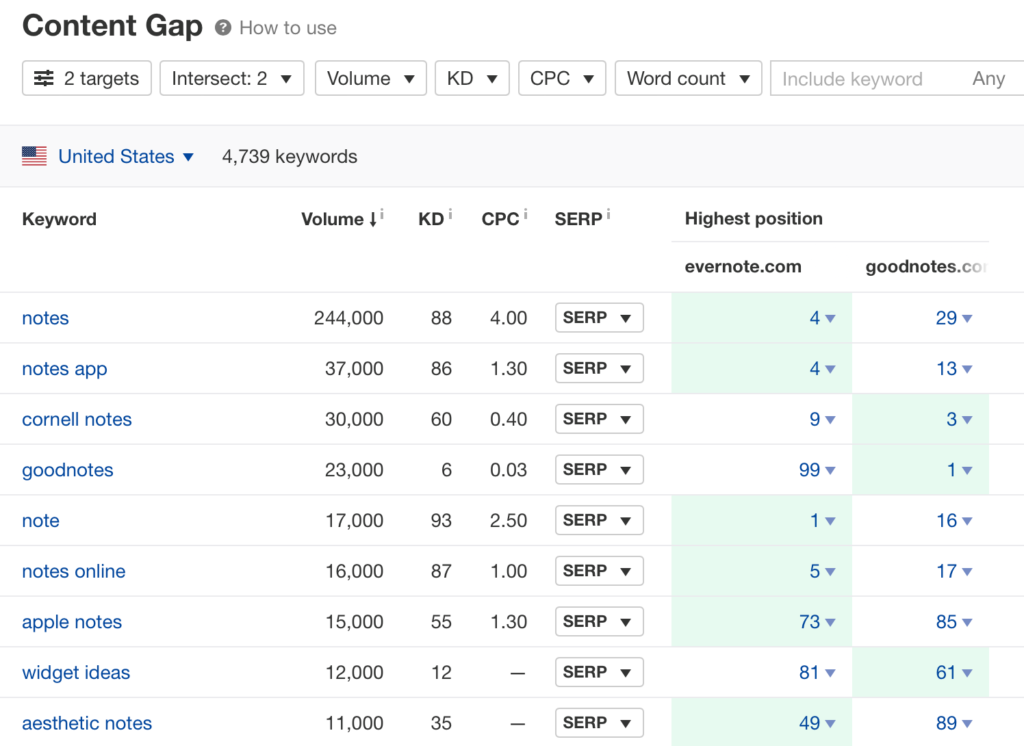The height and width of the screenshot is (746, 1024).
Task: Open the 'notes app' keyword link
Action: (x=65, y=369)
